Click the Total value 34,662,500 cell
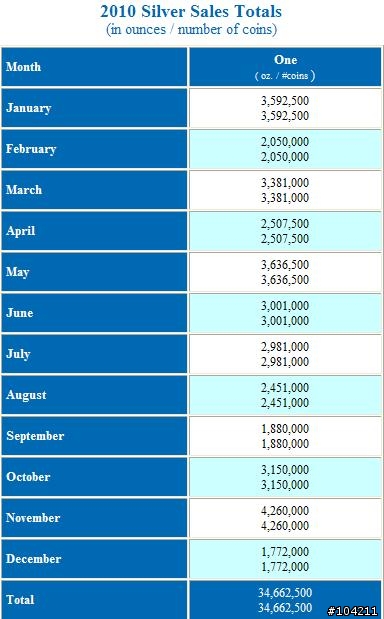 tap(285, 600)
